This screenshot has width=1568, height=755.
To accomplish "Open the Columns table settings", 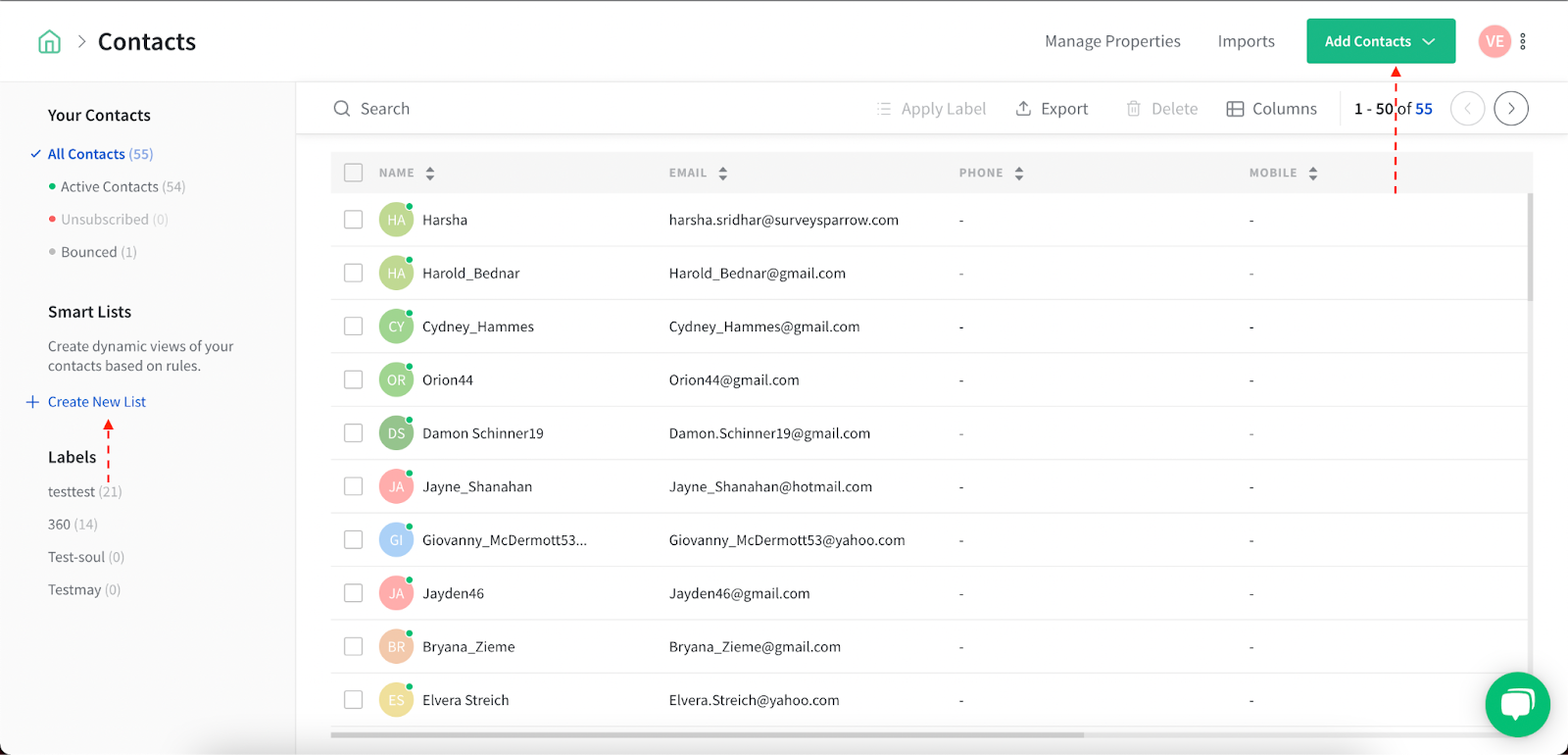I will (x=1272, y=109).
